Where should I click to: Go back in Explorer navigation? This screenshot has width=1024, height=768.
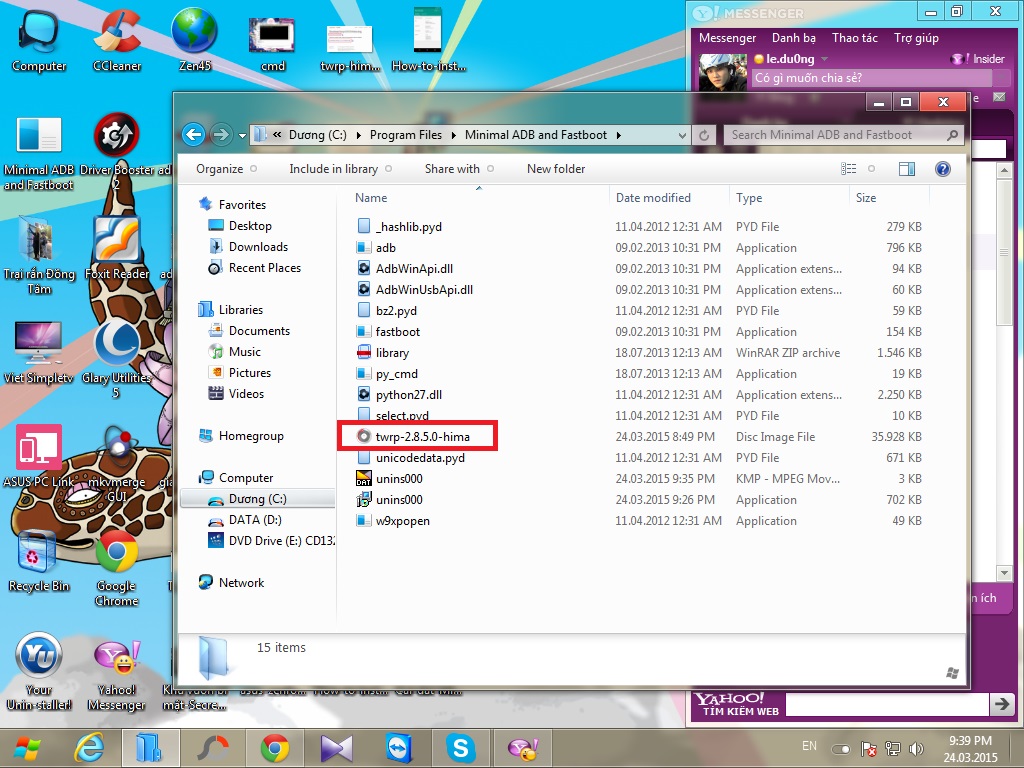193,135
